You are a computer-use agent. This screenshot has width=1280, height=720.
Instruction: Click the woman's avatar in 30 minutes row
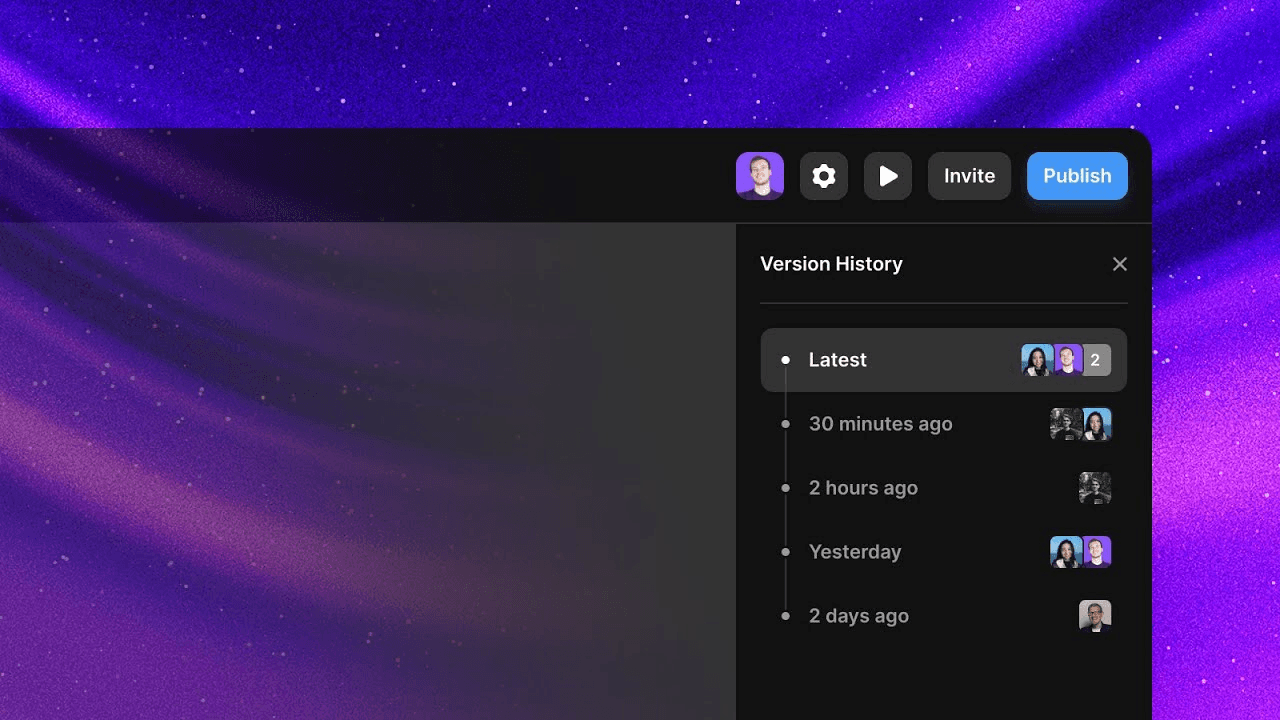click(1097, 424)
